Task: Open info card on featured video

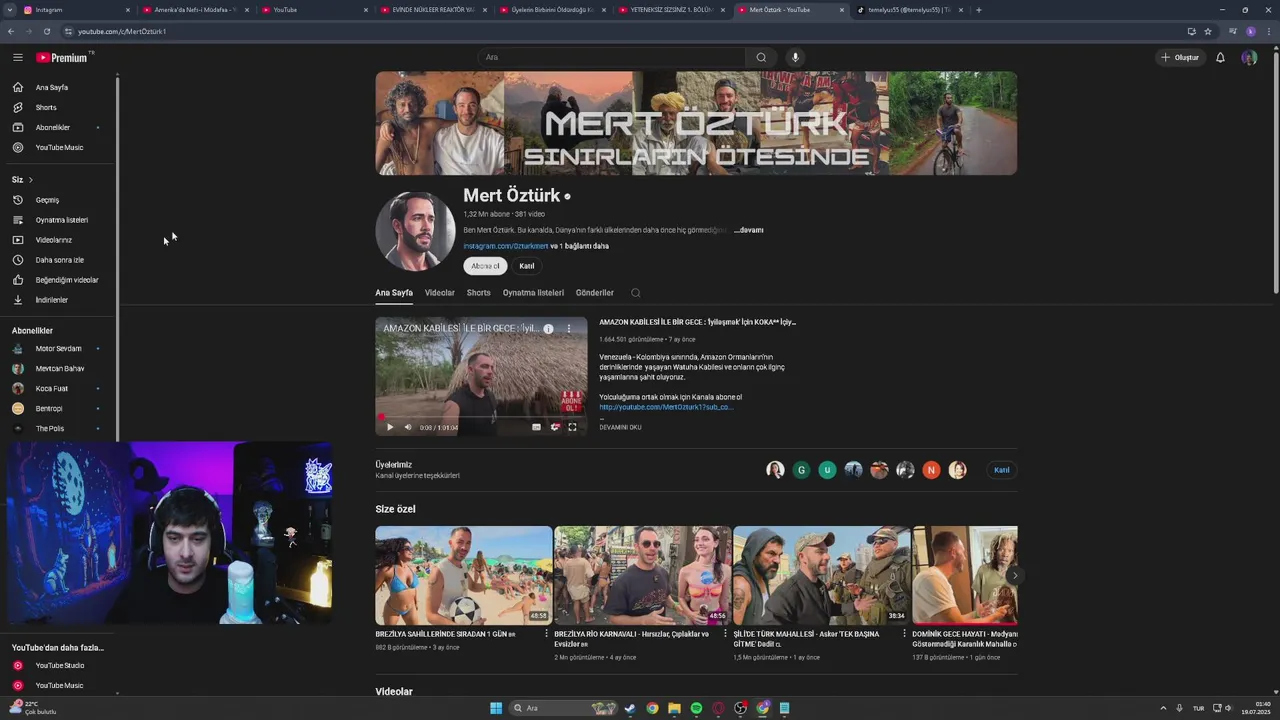Action: pyautogui.click(x=548, y=328)
